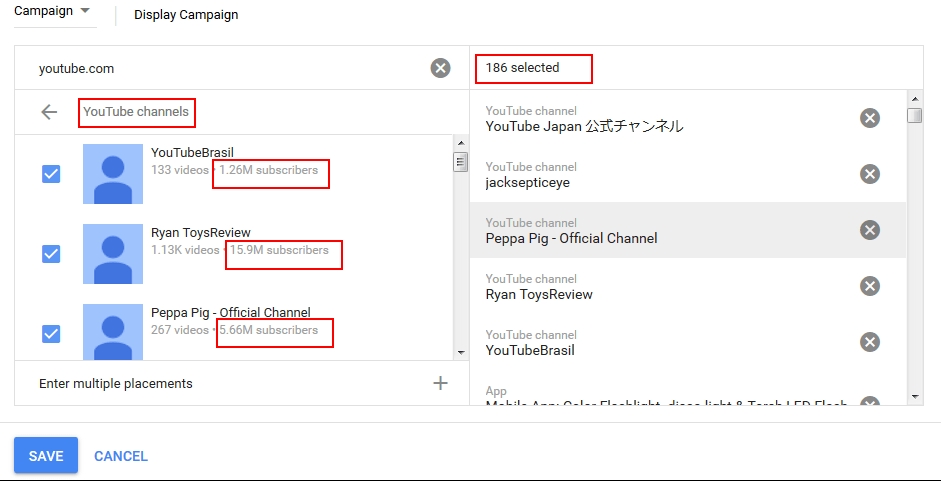The height and width of the screenshot is (481, 941).
Task: Remove jacksepticeye from selected placements
Action: coord(870,174)
